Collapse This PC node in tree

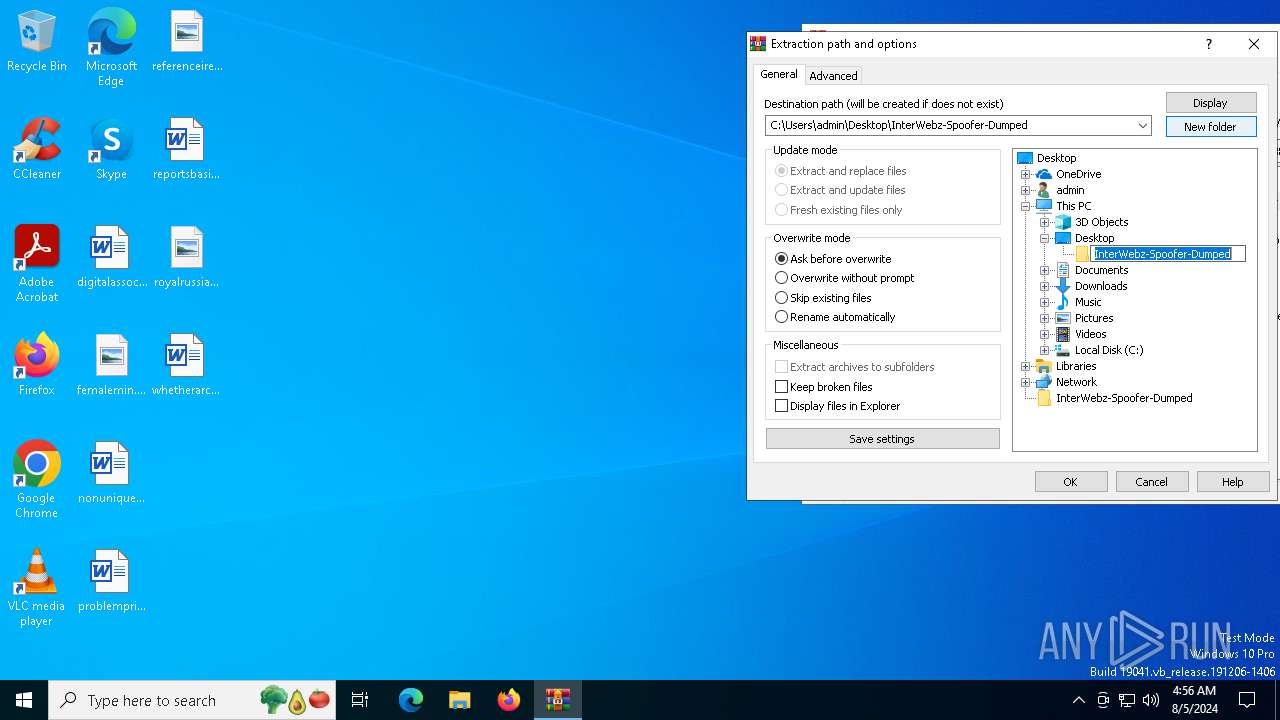point(1025,206)
